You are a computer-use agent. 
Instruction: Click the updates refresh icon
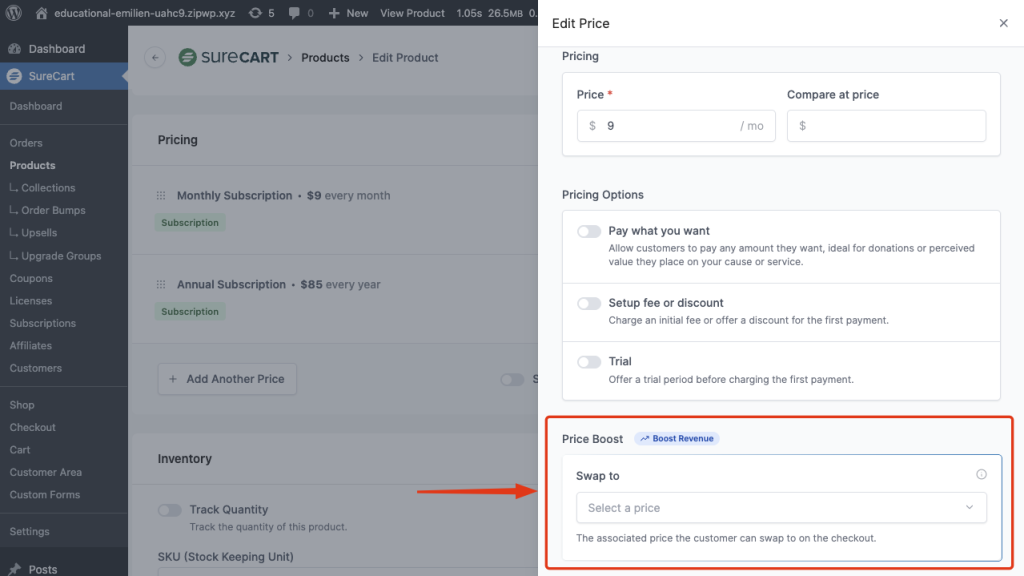[256, 13]
